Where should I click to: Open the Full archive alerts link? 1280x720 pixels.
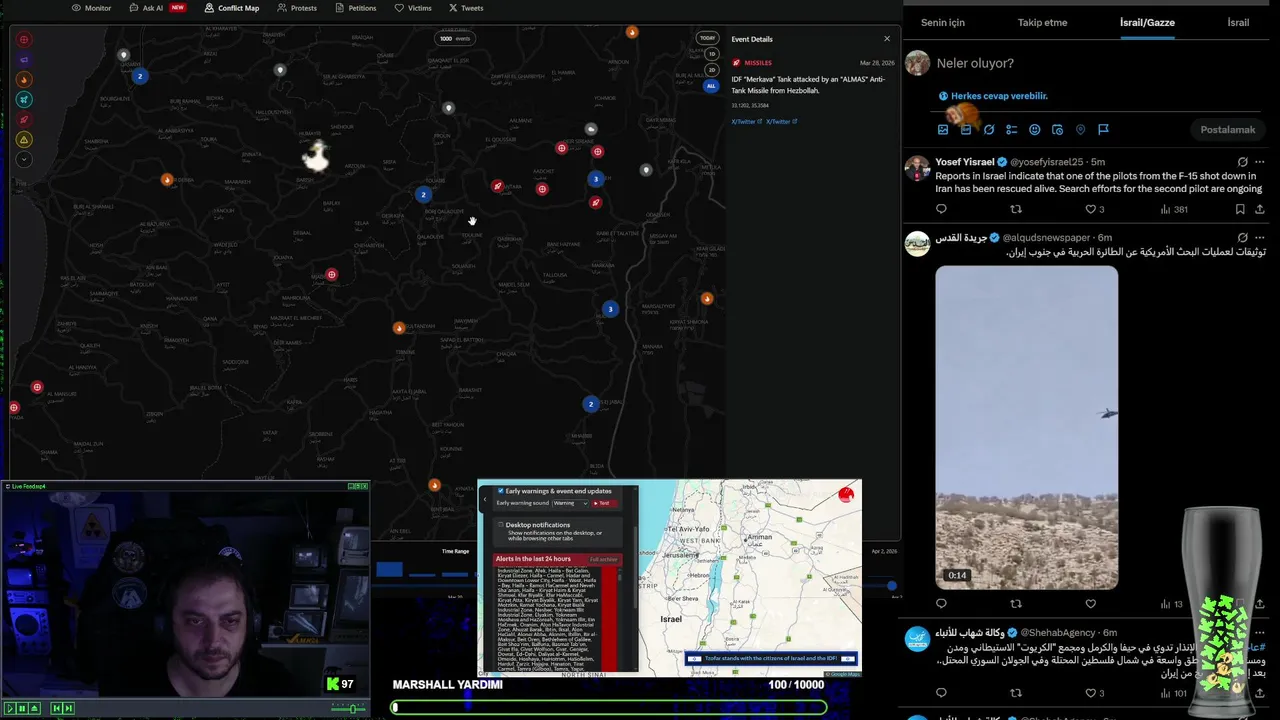pyautogui.click(x=603, y=559)
